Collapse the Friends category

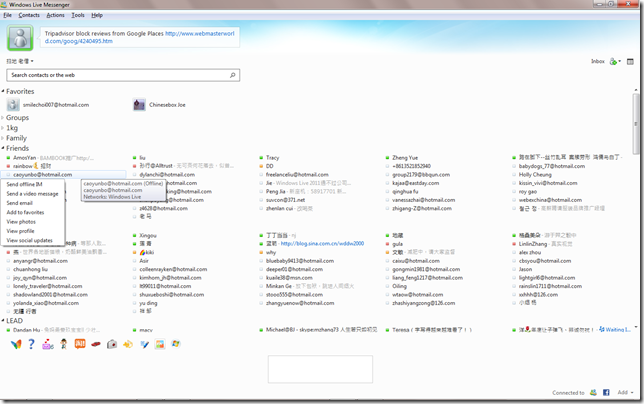[x=3, y=148]
